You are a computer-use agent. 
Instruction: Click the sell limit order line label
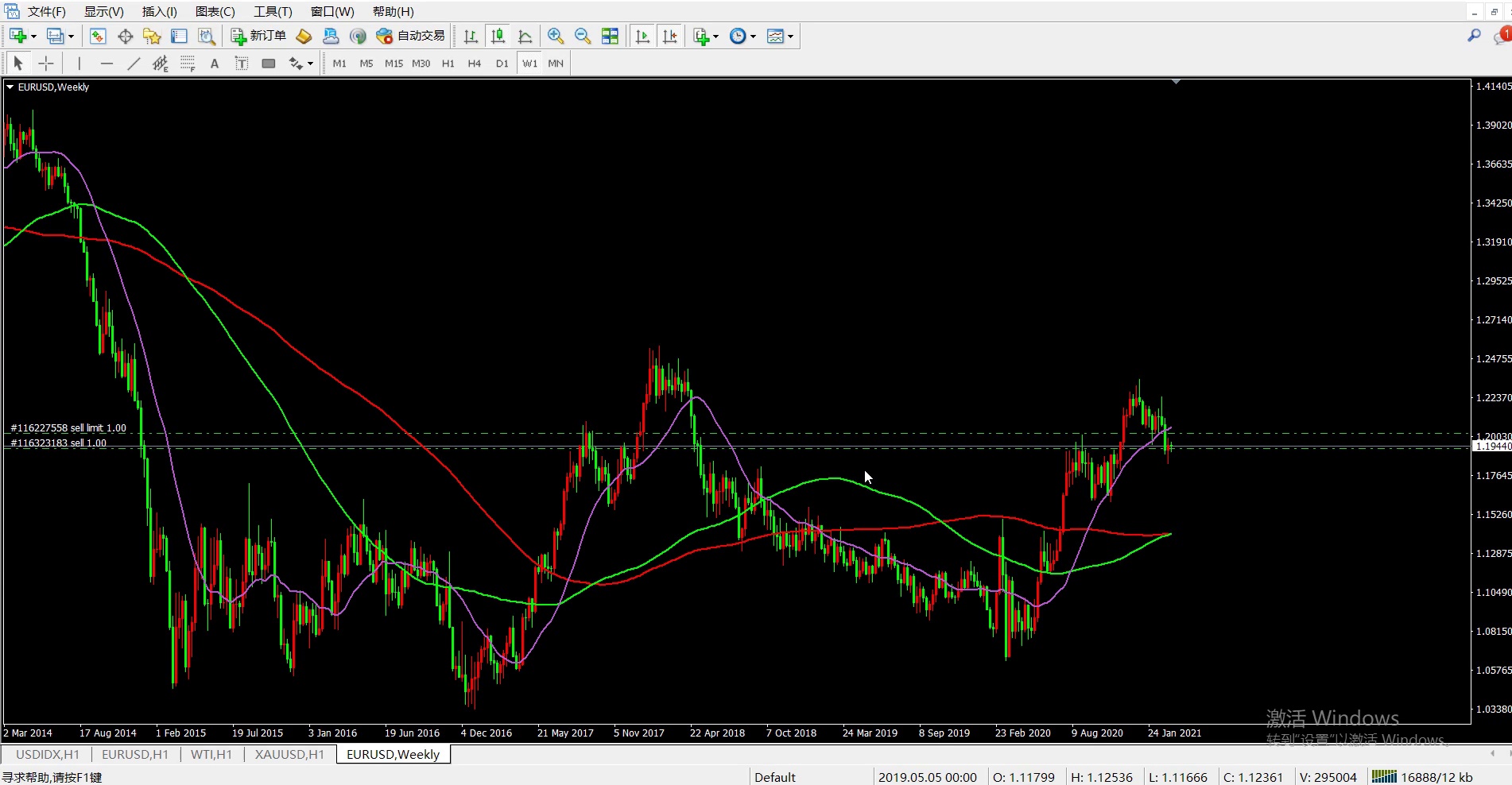(68, 428)
